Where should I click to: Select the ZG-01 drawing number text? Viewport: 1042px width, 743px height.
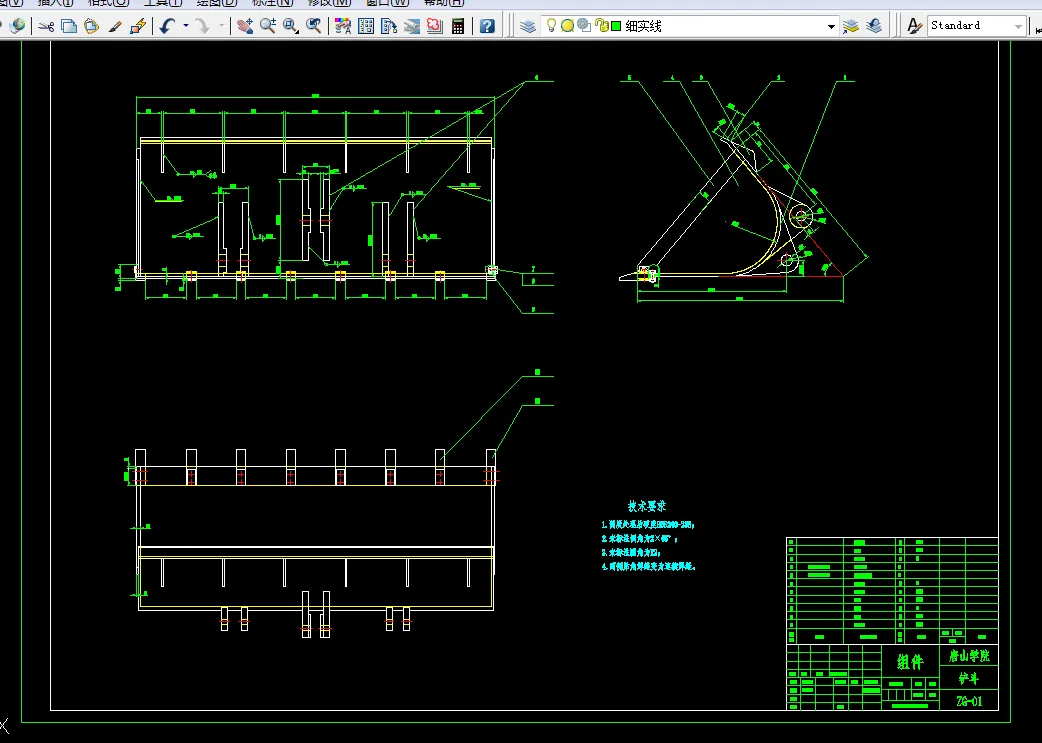969,701
